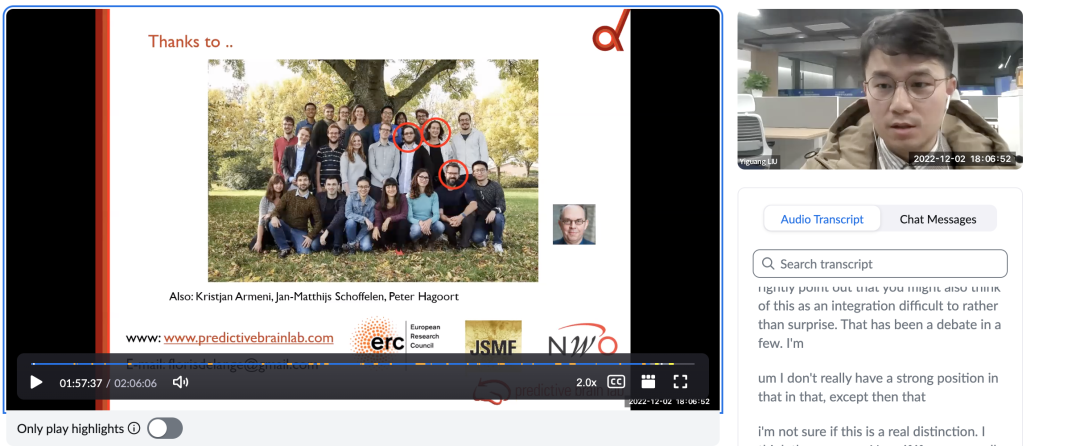This screenshot has height=446, width=1080.
Task: Click the small portrait photo on the slide
Action: click(574, 224)
